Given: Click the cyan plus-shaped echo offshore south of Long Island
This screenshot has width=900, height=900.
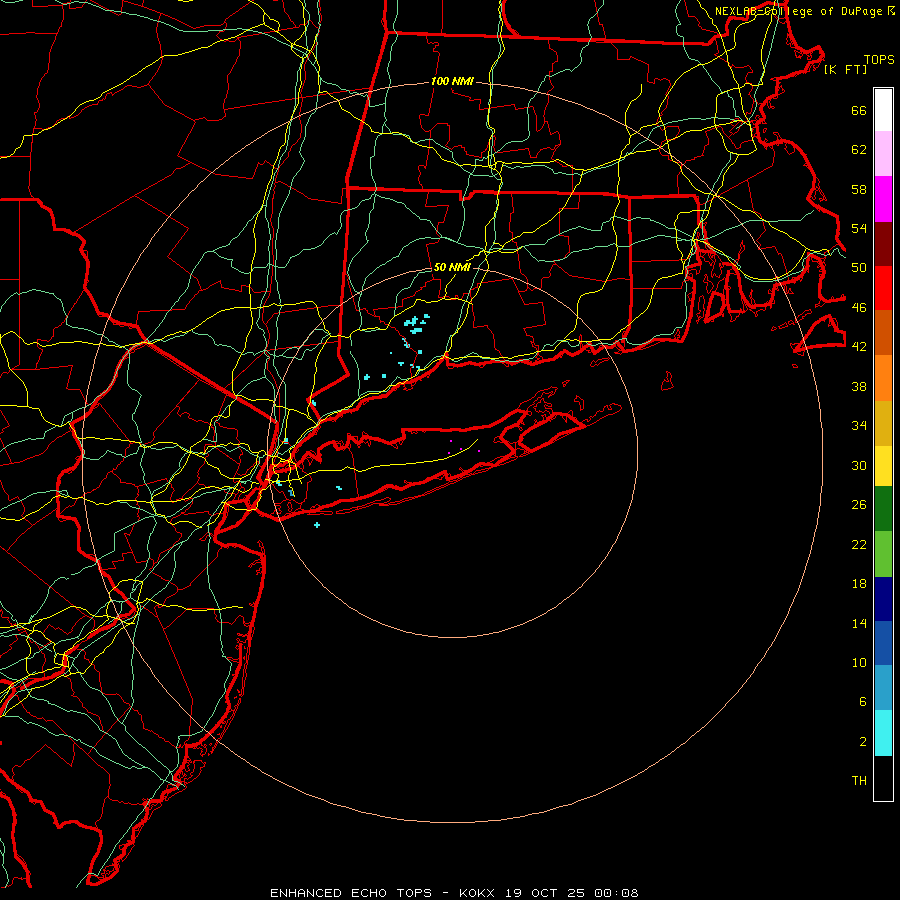Looking at the screenshot, I should coord(317,525).
